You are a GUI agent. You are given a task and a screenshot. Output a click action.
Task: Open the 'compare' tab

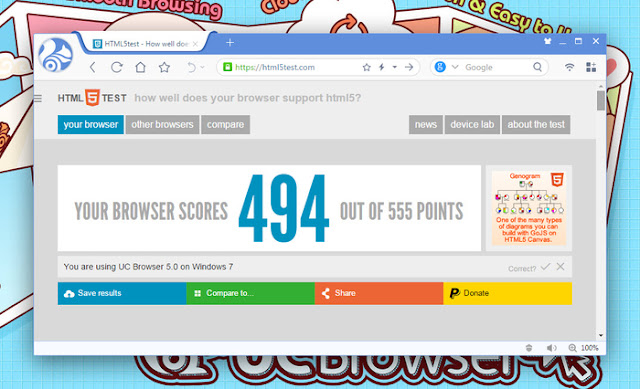(x=225, y=124)
